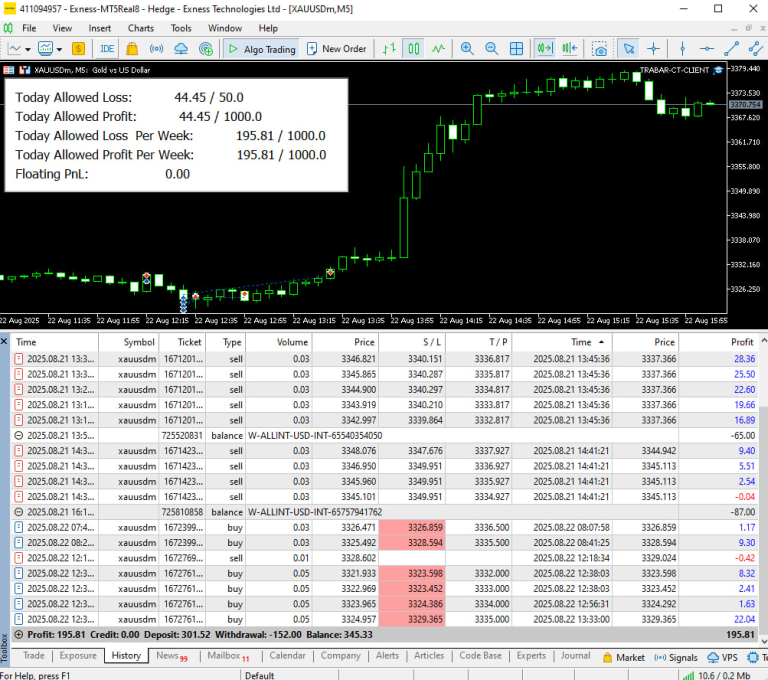Open Signals link in toolbox bar
Image resolution: width=768 pixels, height=680 pixels.
676,657
